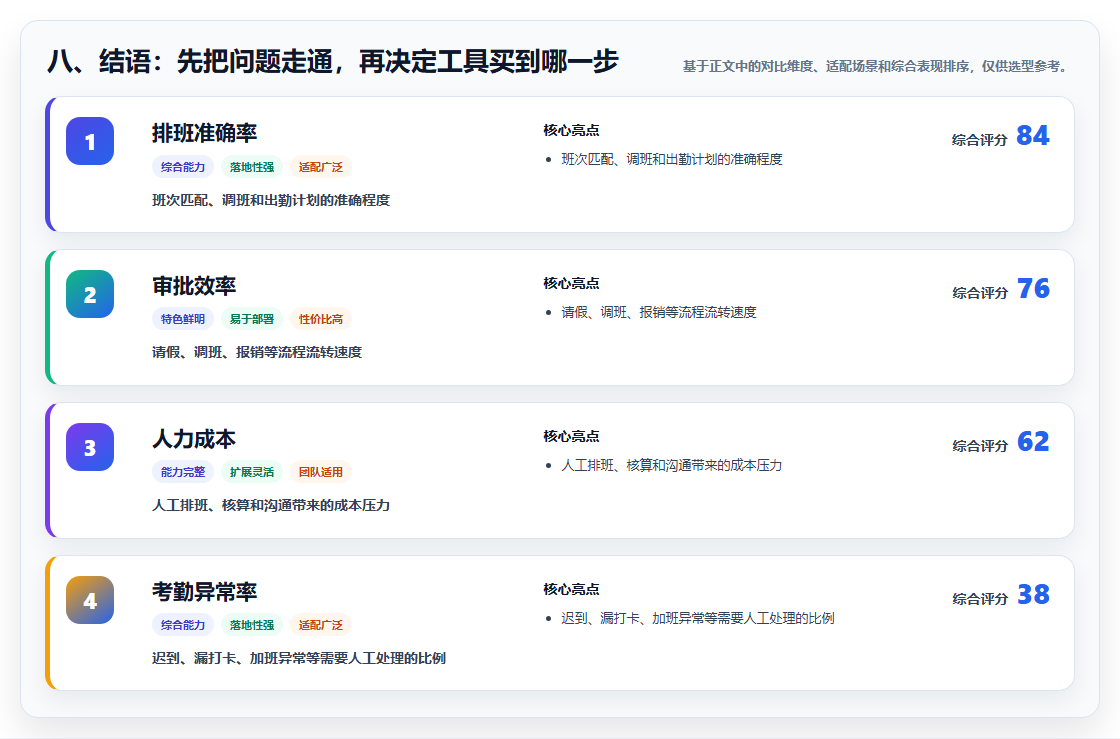Viewport: 1120px width, 739px height.
Task: Click description text under 考勤异常率 tags
Action: click(299, 658)
